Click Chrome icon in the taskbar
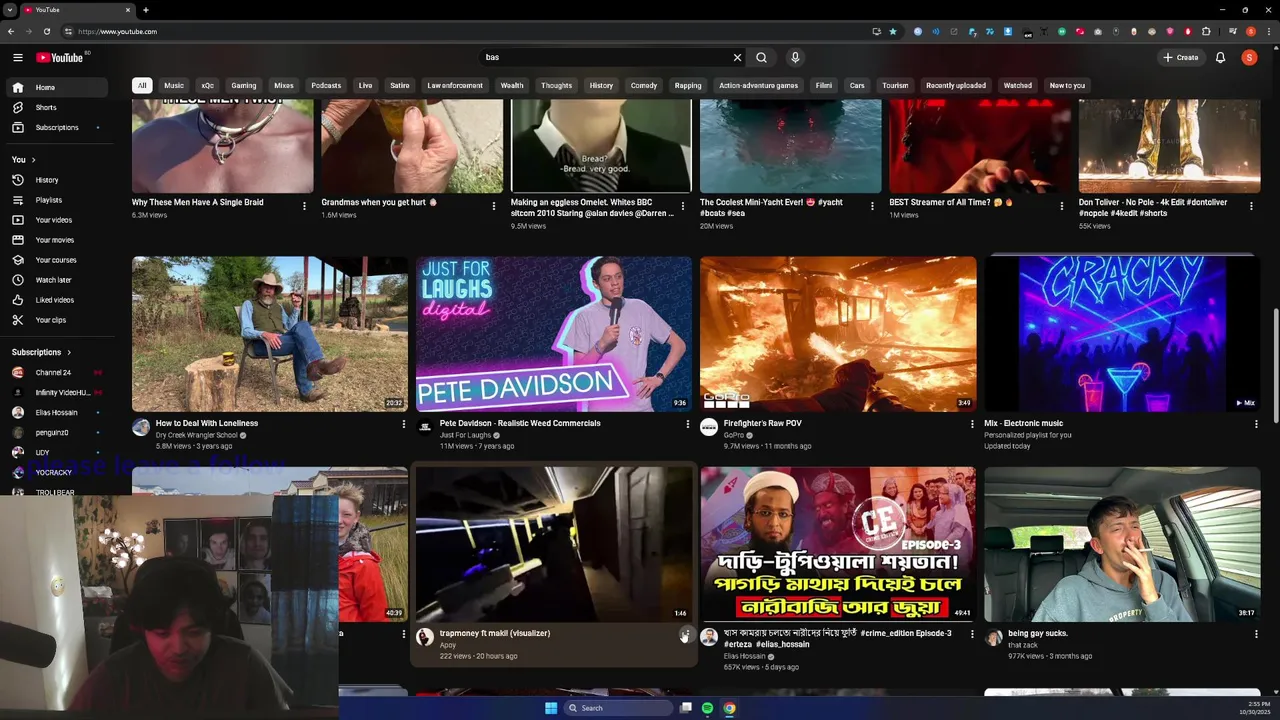The width and height of the screenshot is (1280, 720). (x=729, y=708)
